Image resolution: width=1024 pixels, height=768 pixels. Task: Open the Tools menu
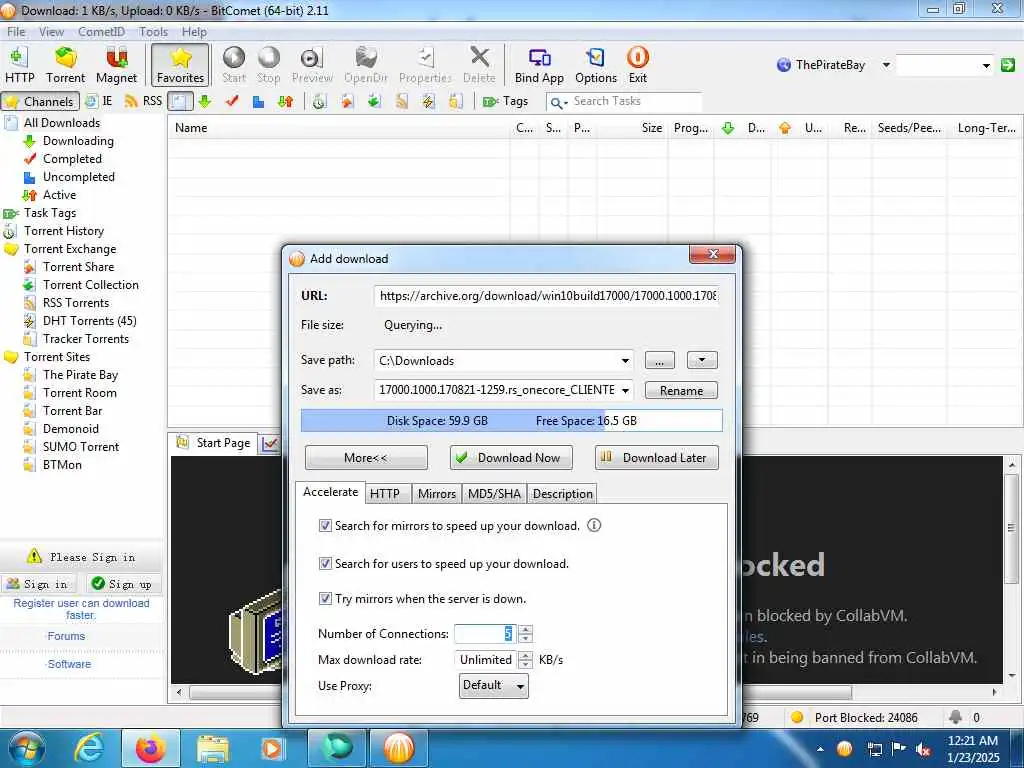[153, 31]
